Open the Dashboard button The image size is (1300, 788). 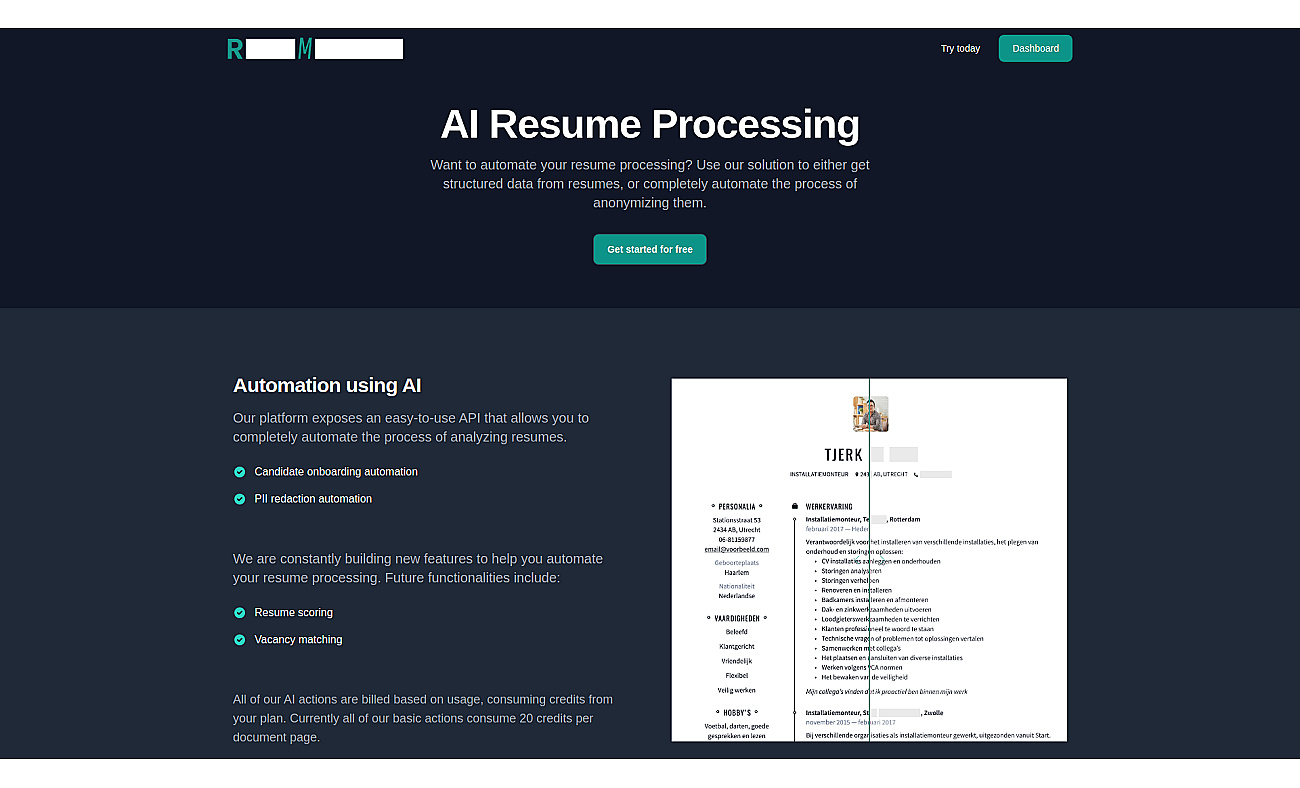[1035, 49]
